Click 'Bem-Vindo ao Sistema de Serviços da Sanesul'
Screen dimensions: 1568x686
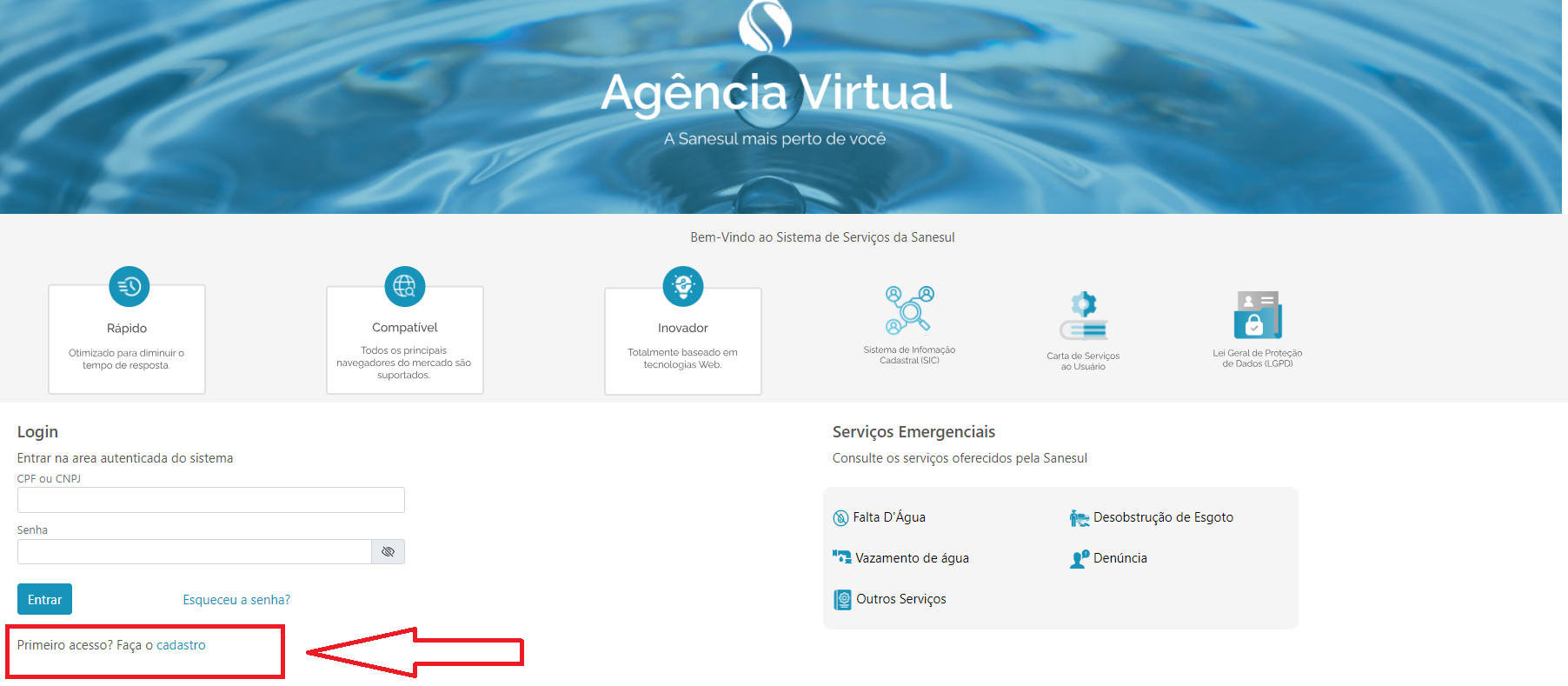pyautogui.click(x=822, y=237)
